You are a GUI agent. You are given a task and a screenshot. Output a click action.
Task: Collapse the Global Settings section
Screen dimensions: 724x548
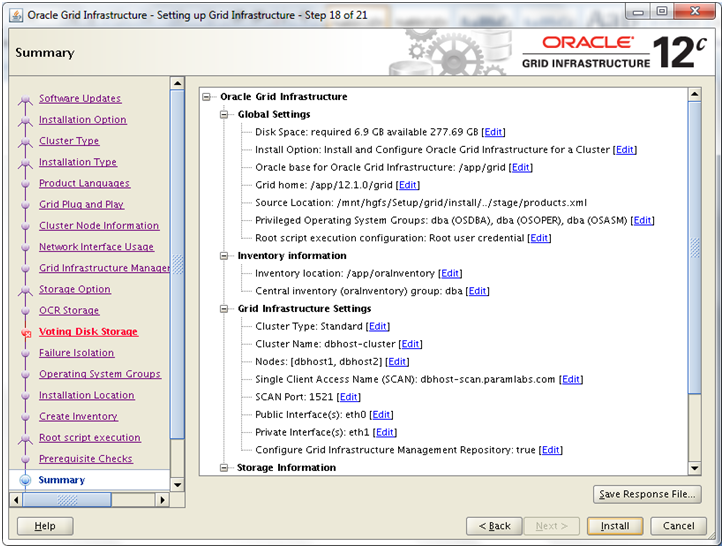point(224,114)
